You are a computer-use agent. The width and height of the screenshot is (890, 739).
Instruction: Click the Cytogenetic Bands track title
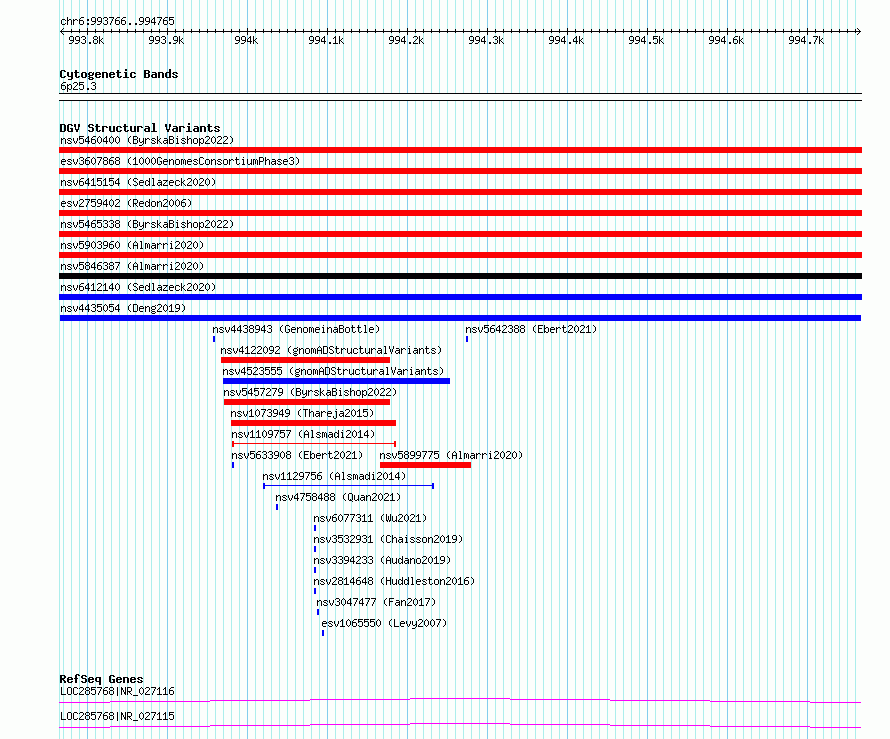click(119, 74)
